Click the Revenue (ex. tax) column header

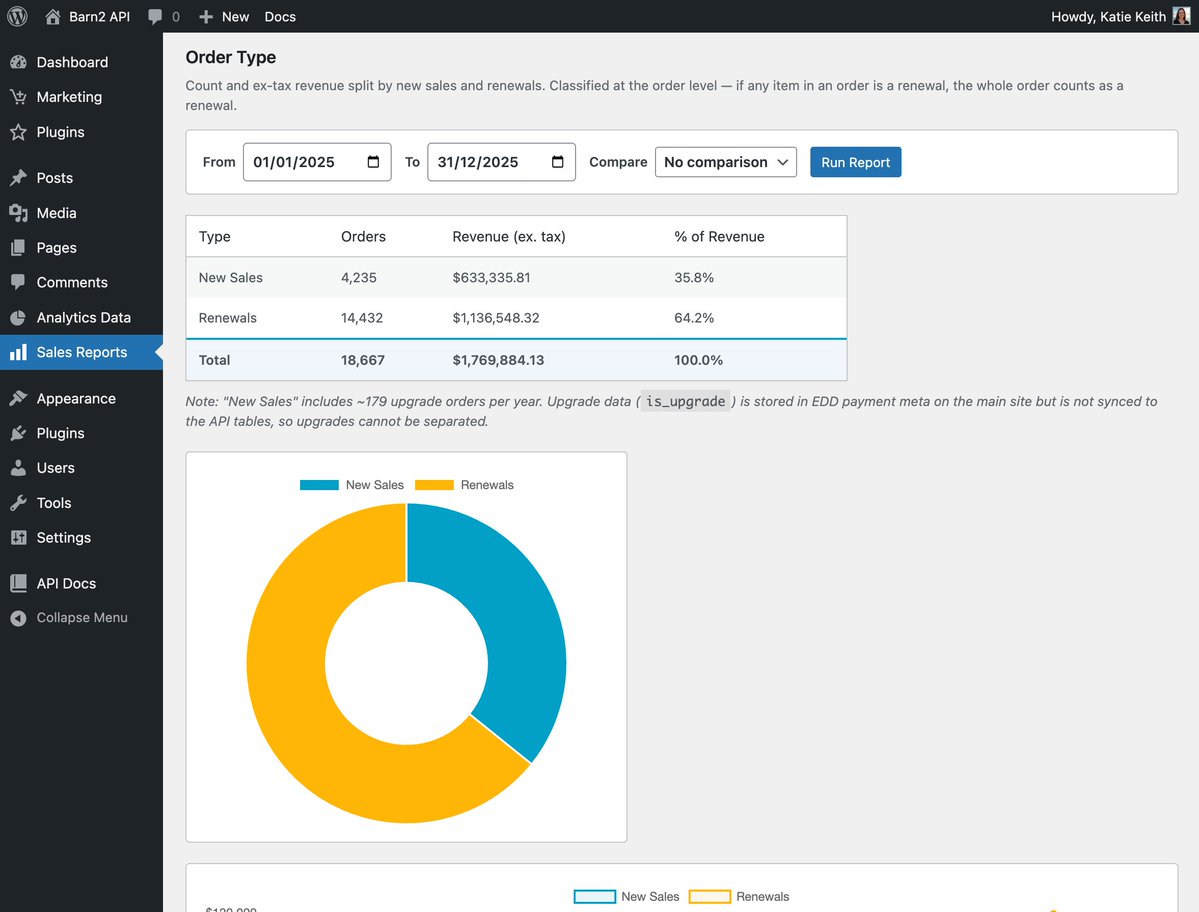point(509,236)
